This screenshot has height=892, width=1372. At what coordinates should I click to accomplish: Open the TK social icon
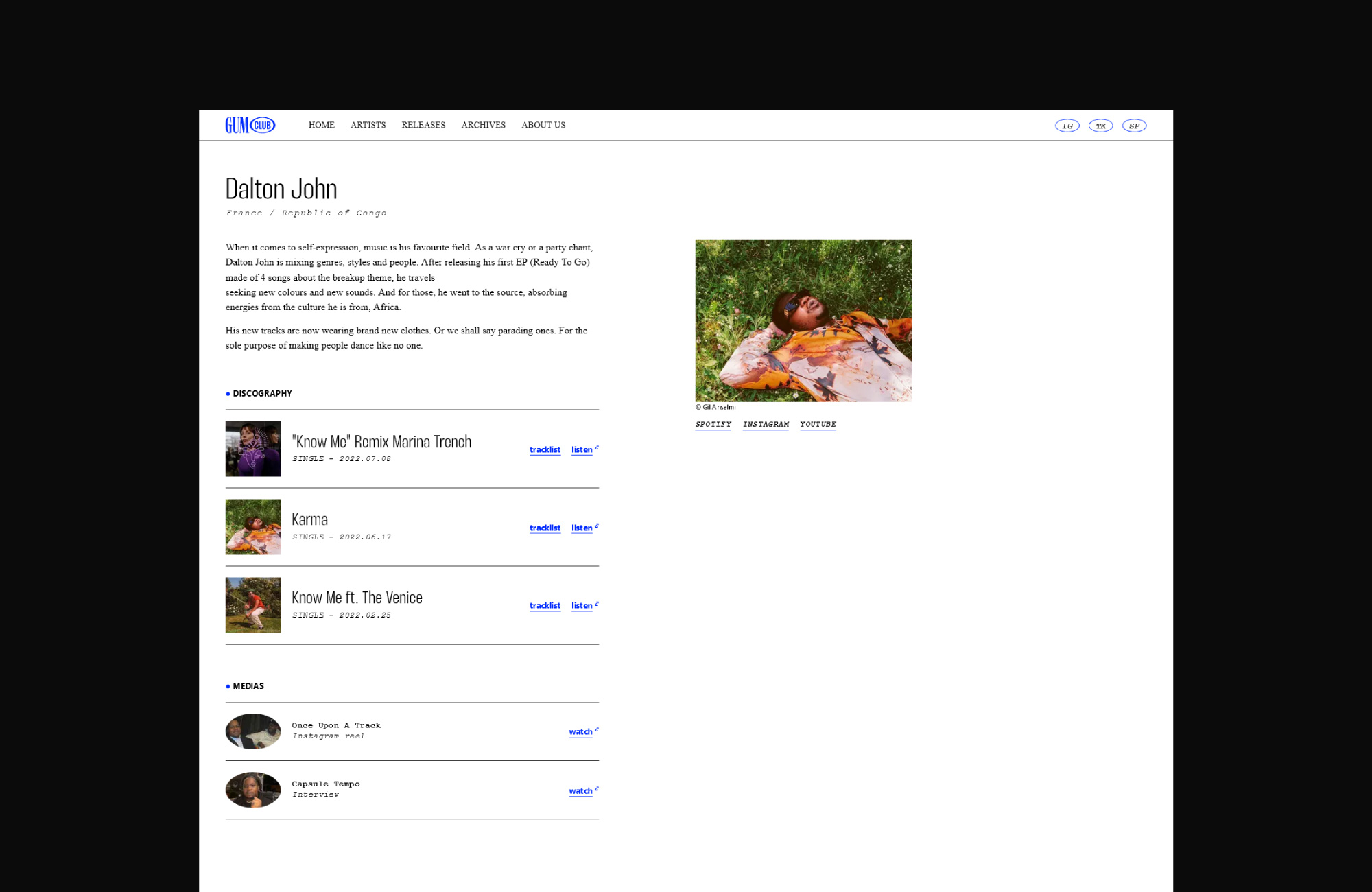[1100, 126]
